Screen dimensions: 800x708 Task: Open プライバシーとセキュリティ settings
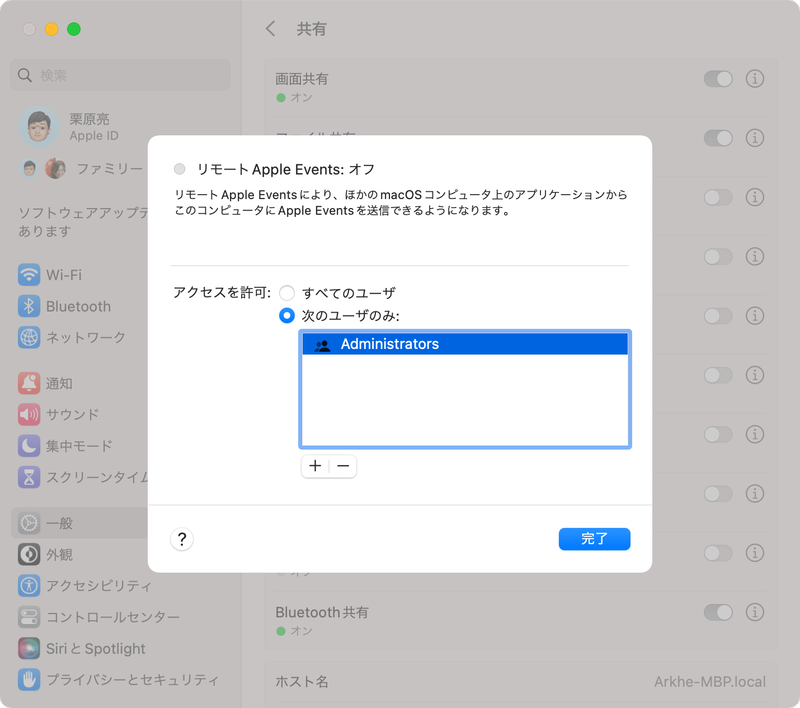110,679
